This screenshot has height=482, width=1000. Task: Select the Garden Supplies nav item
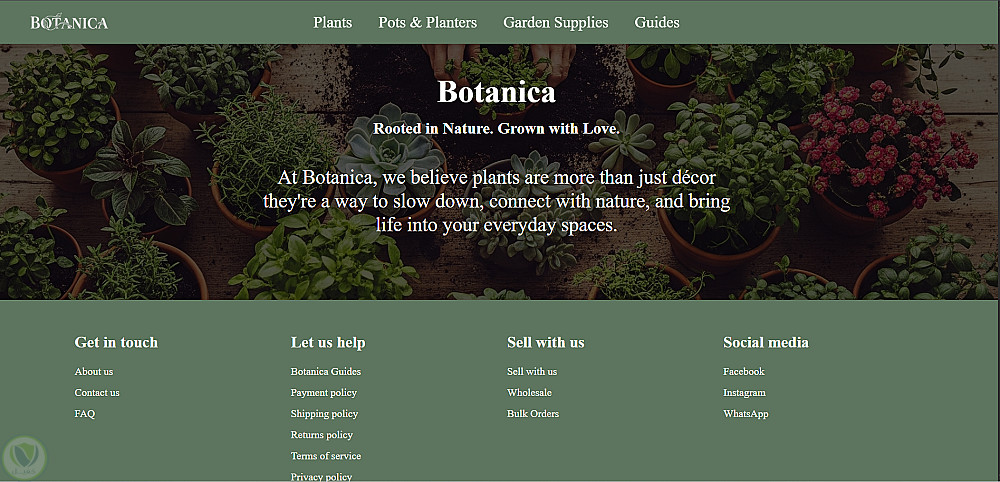click(555, 22)
